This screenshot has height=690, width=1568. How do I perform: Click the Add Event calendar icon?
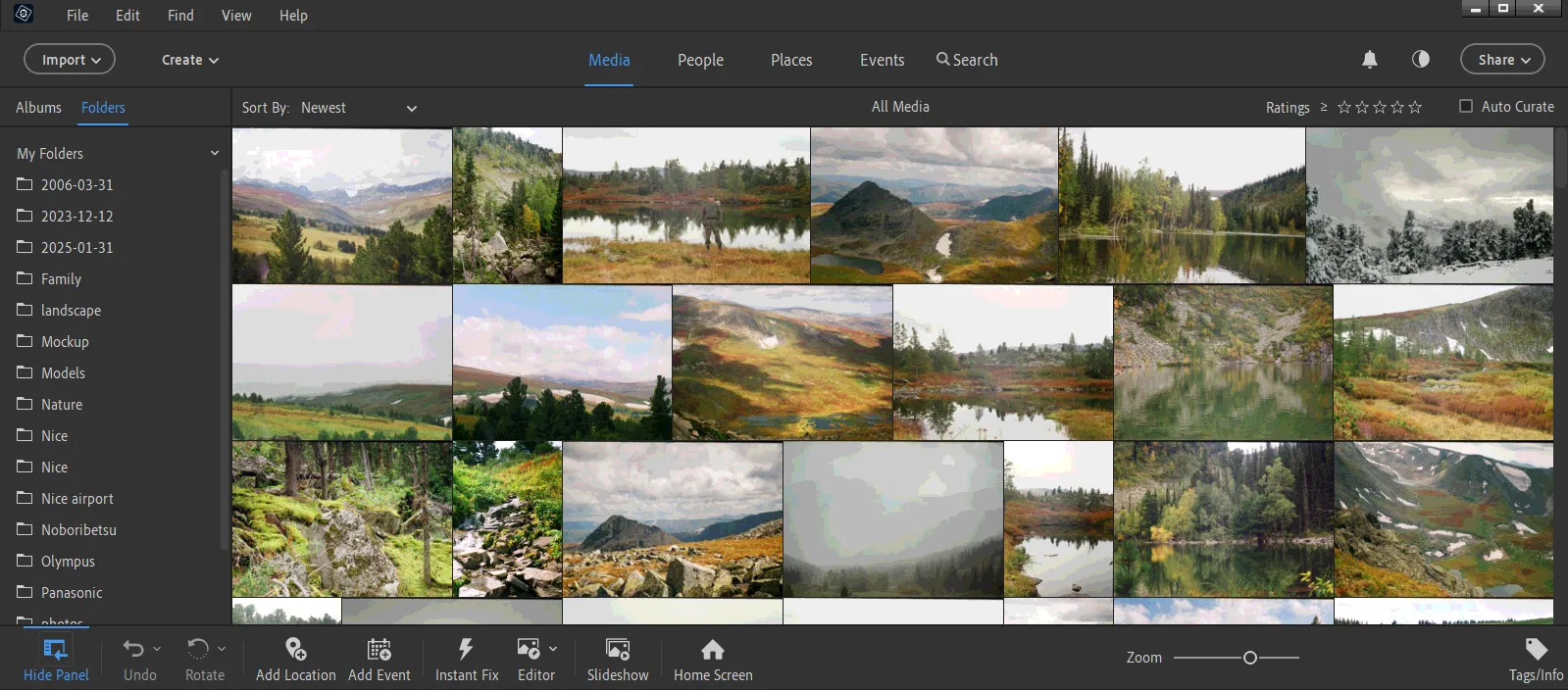pyautogui.click(x=379, y=649)
